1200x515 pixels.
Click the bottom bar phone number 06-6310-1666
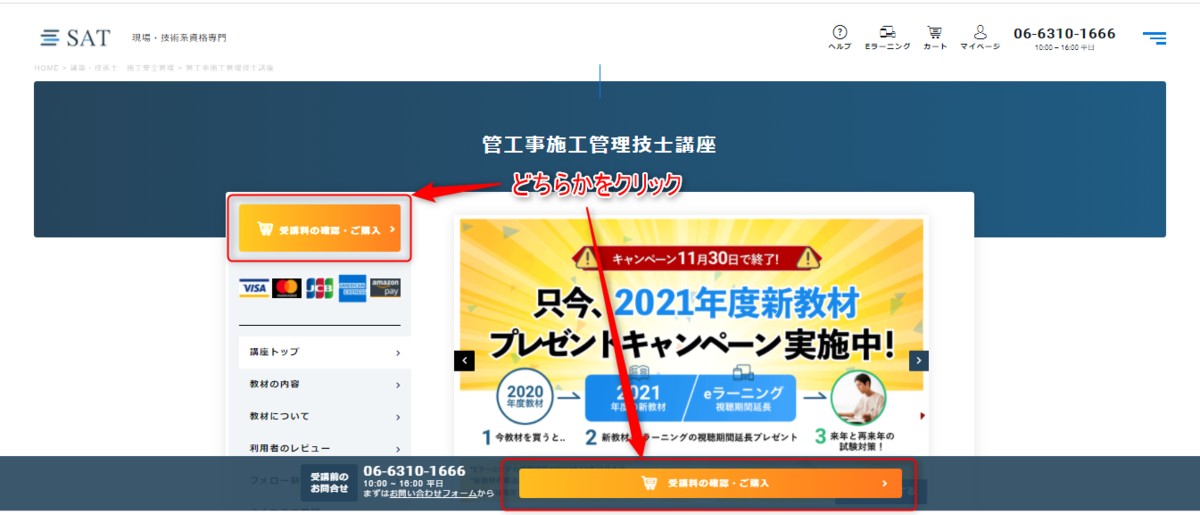[414, 470]
